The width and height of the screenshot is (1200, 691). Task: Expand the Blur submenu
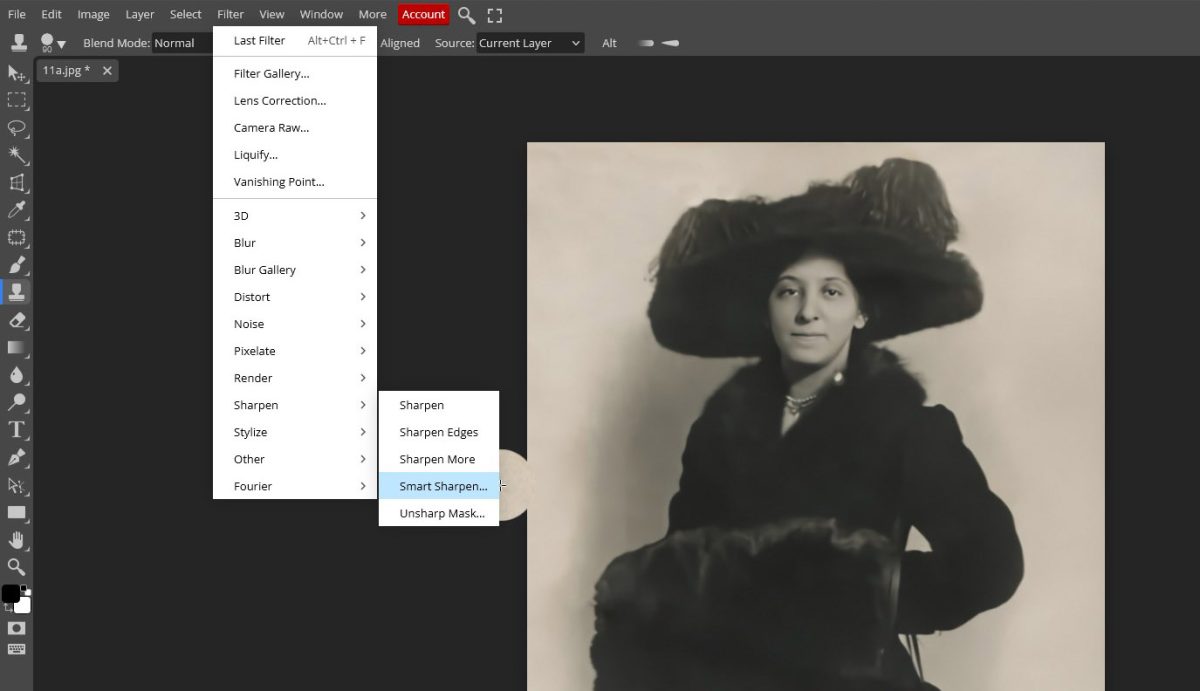pos(295,243)
